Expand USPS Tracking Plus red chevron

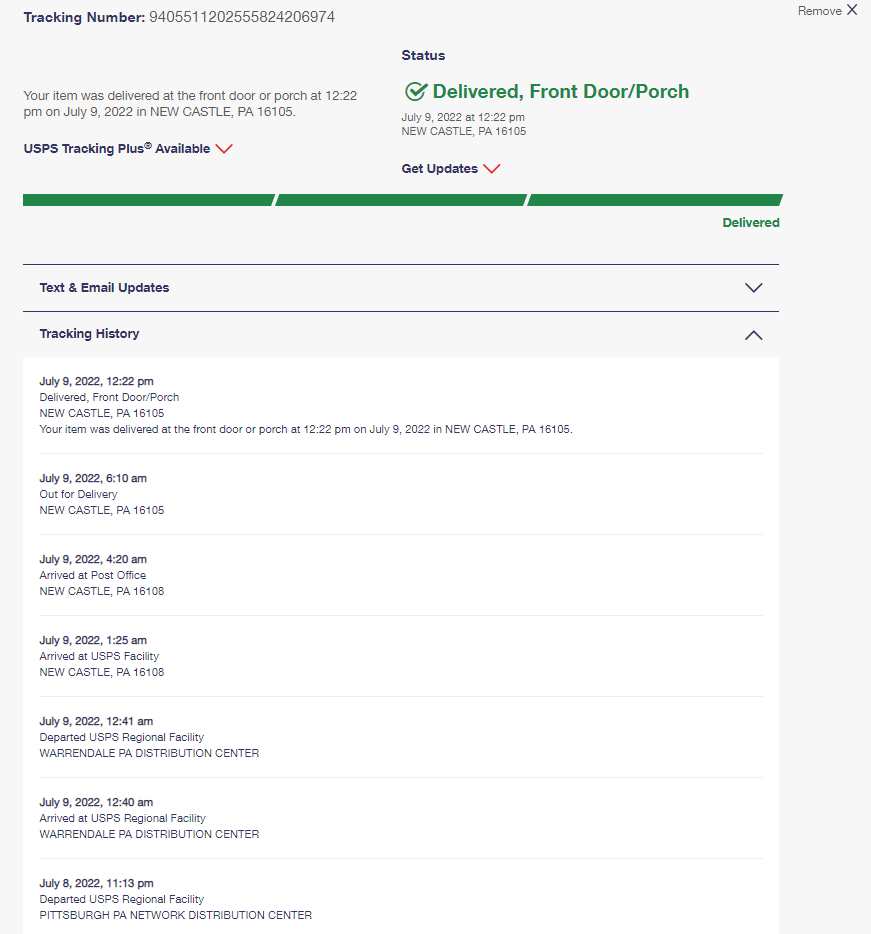pos(224,149)
